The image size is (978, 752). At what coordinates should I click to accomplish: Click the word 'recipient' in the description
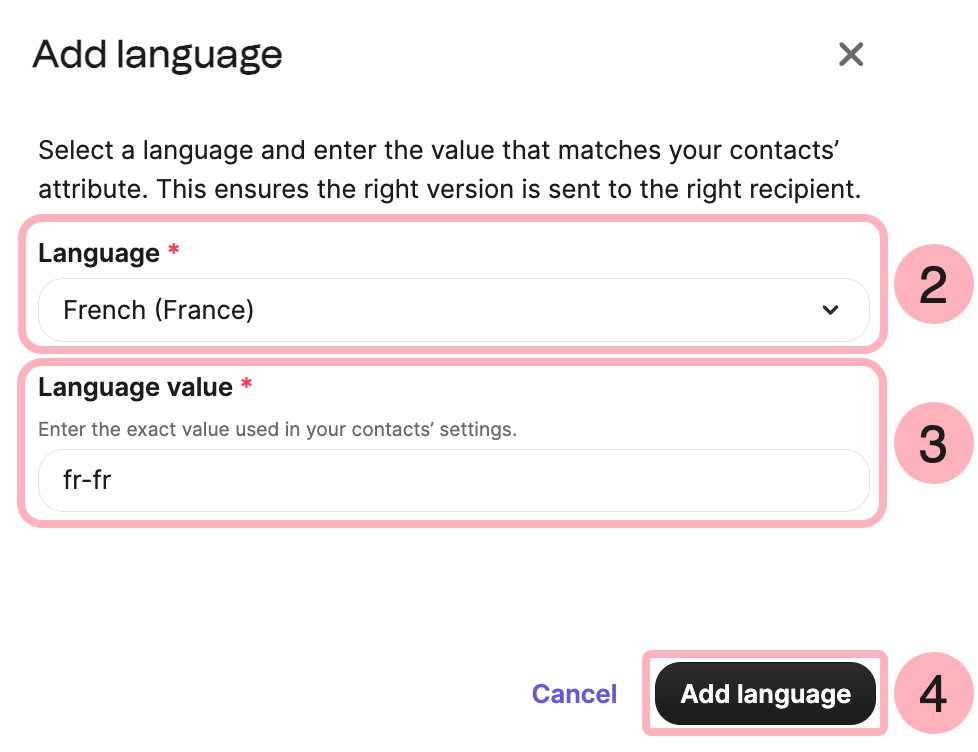tap(806, 189)
